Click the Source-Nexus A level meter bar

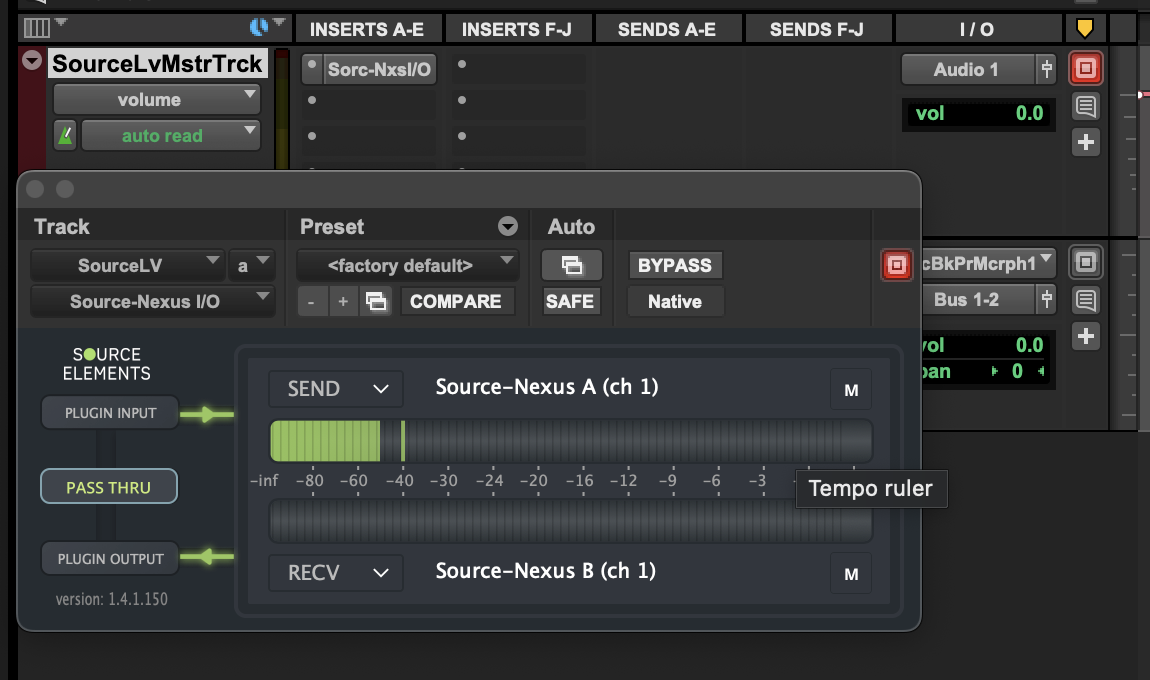click(x=570, y=441)
